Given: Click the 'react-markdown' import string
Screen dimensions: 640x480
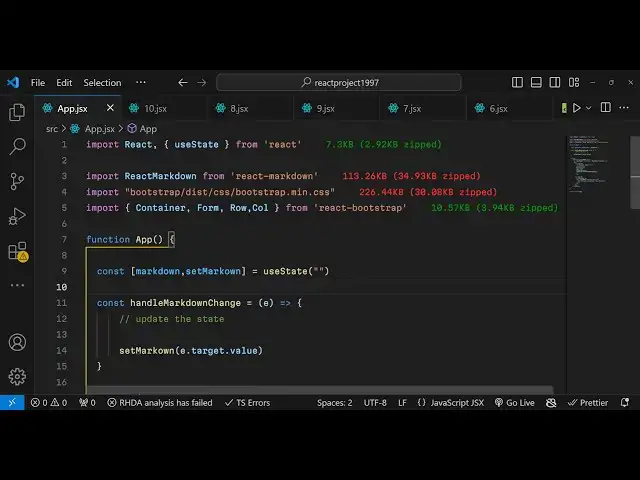Looking at the screenshot, I should pos(274,176).
